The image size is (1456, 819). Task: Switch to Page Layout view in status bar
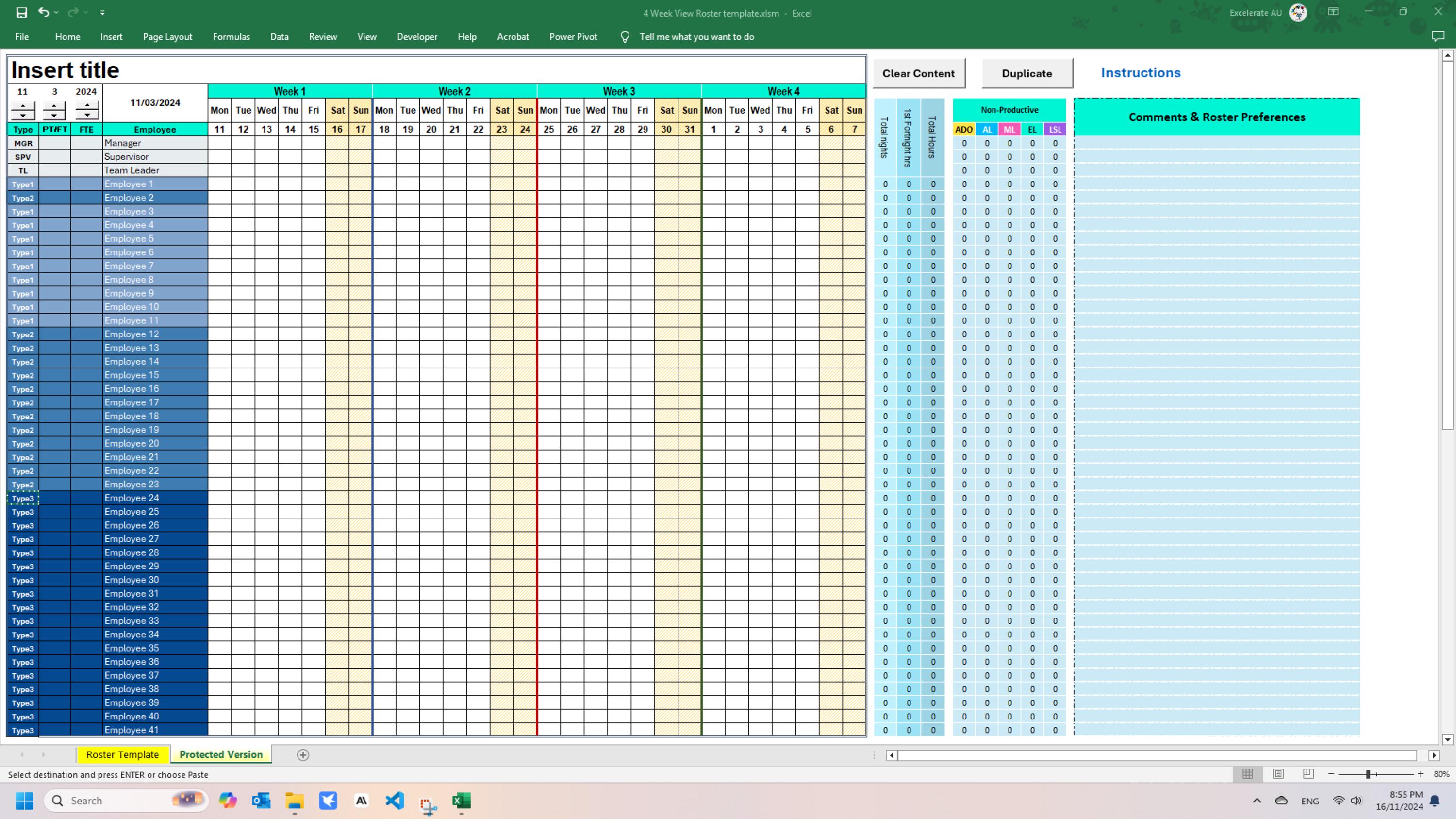coord(1278,774)
